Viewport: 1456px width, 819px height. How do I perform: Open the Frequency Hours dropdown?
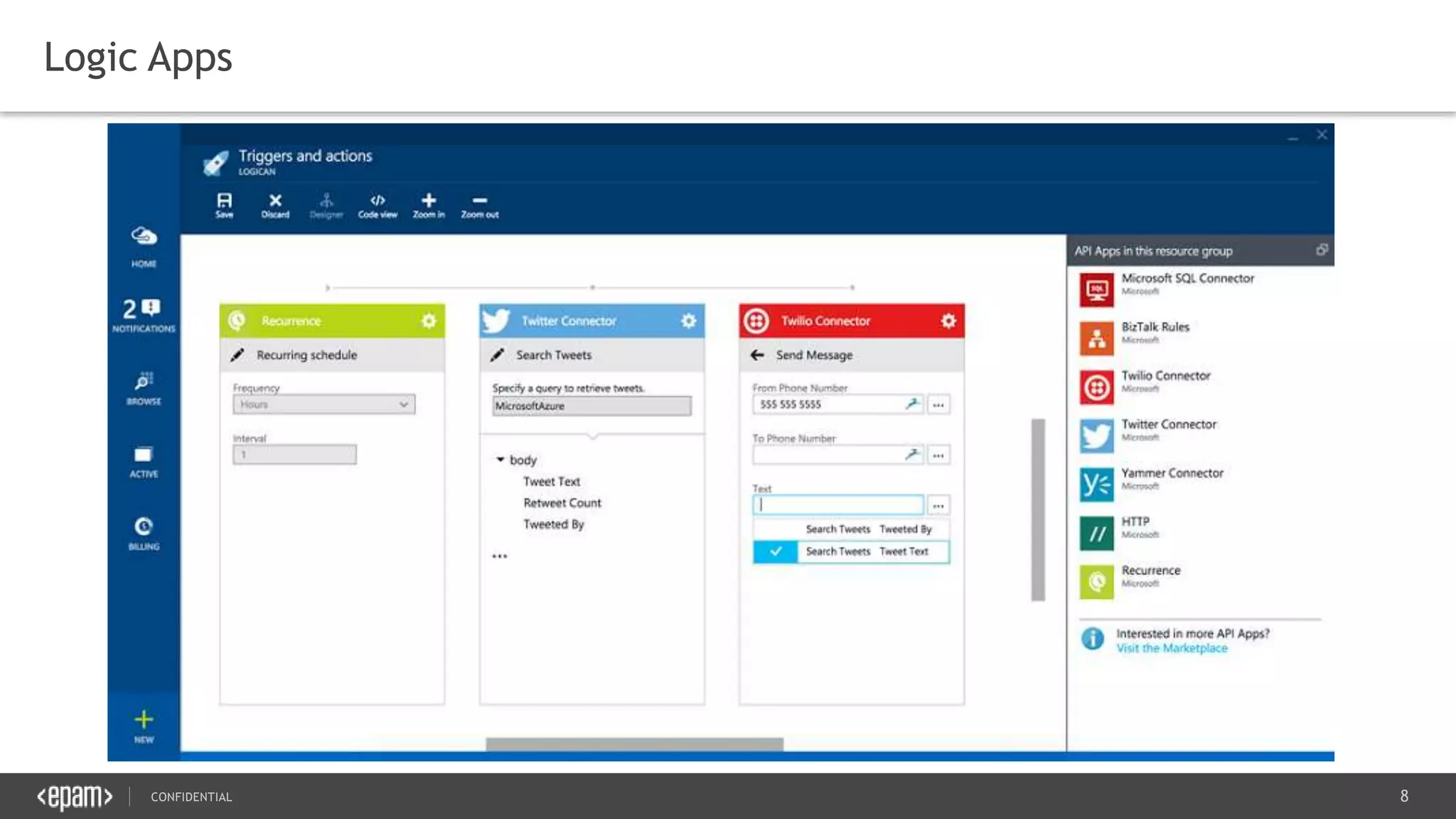[x=324, y=404]
